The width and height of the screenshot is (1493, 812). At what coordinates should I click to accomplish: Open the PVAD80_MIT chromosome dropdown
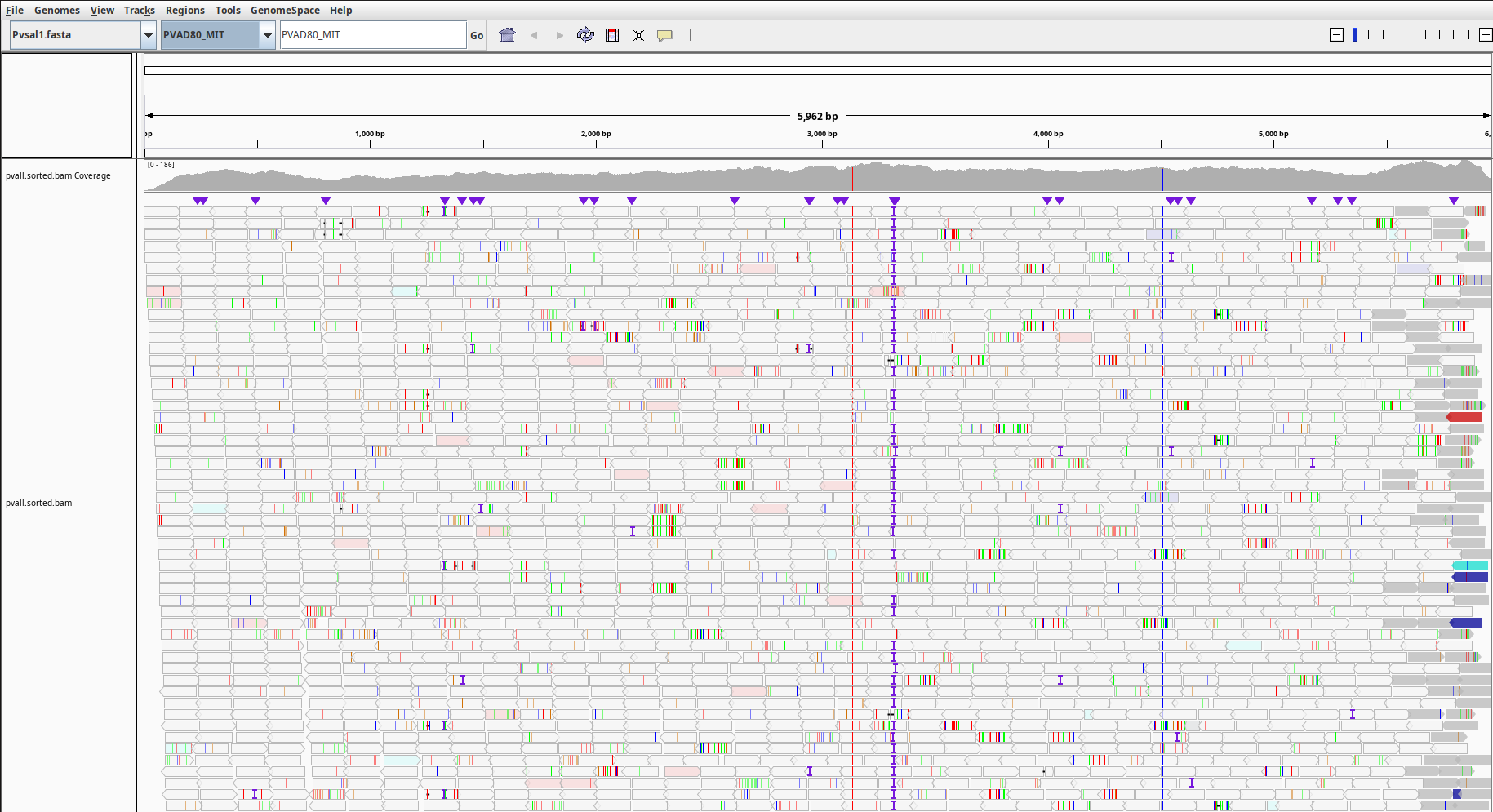267,34
